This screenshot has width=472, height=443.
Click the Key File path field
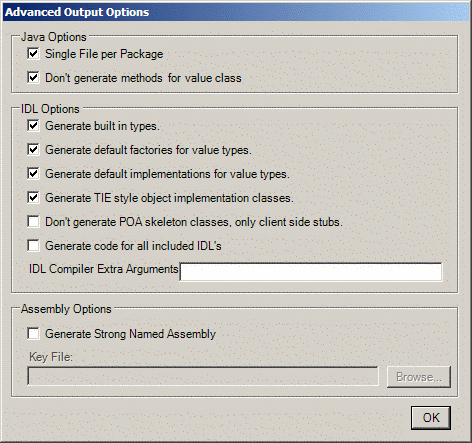pyautogui.click(x=203, y=376)
